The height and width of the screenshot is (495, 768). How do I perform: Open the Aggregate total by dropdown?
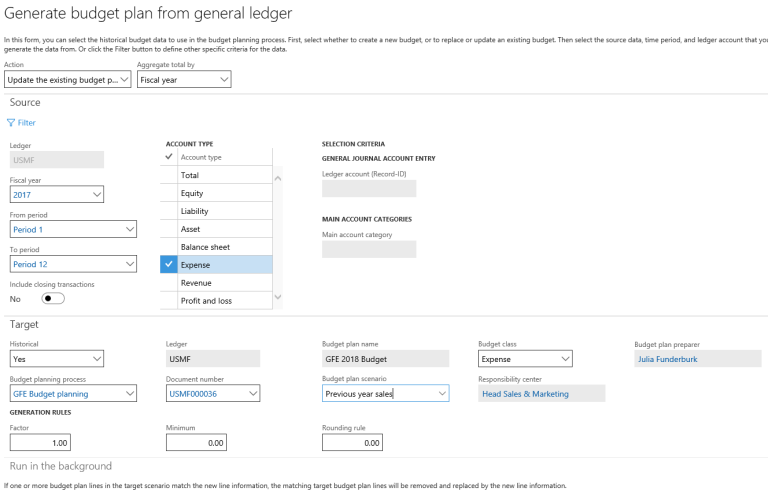coord(184,80)
